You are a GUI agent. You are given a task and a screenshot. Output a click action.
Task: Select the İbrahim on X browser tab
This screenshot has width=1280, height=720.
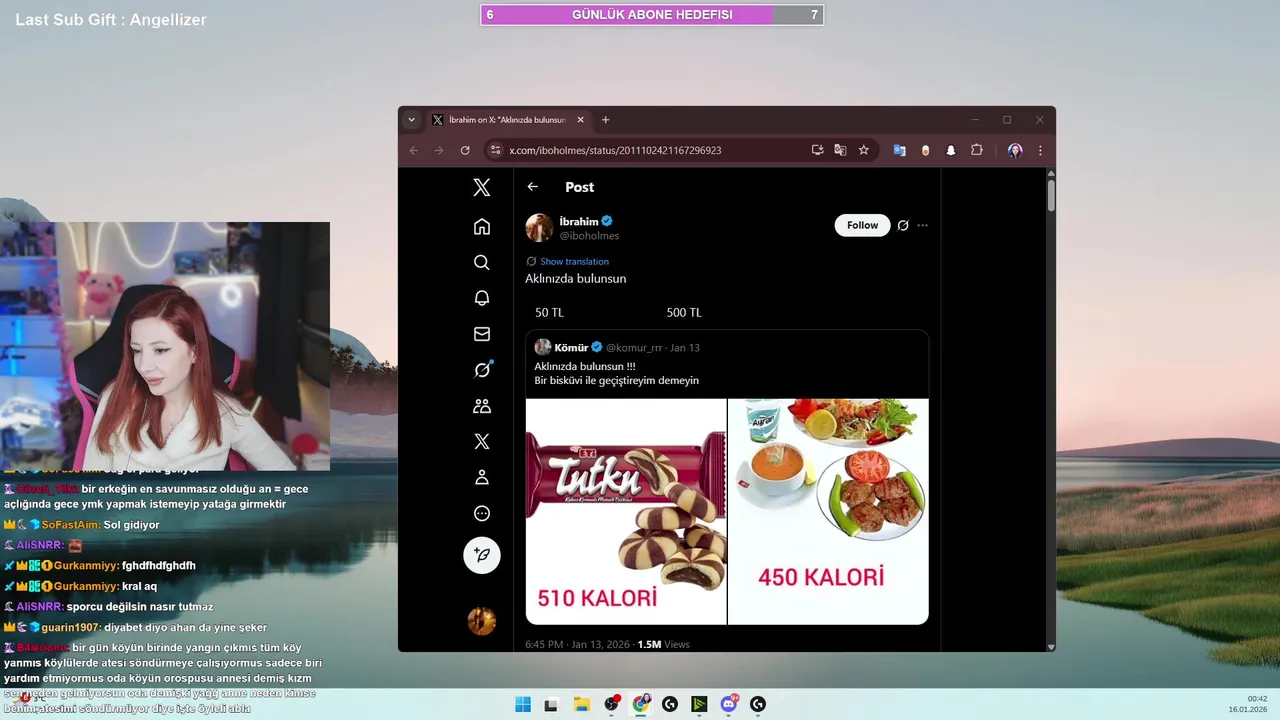pos(508,120)
